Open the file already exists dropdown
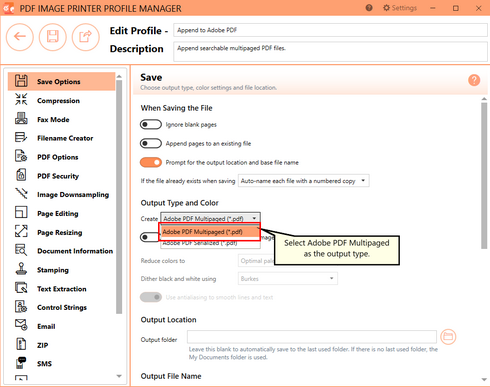The width and height of the screenshot is (490, 387). (303, 181)
